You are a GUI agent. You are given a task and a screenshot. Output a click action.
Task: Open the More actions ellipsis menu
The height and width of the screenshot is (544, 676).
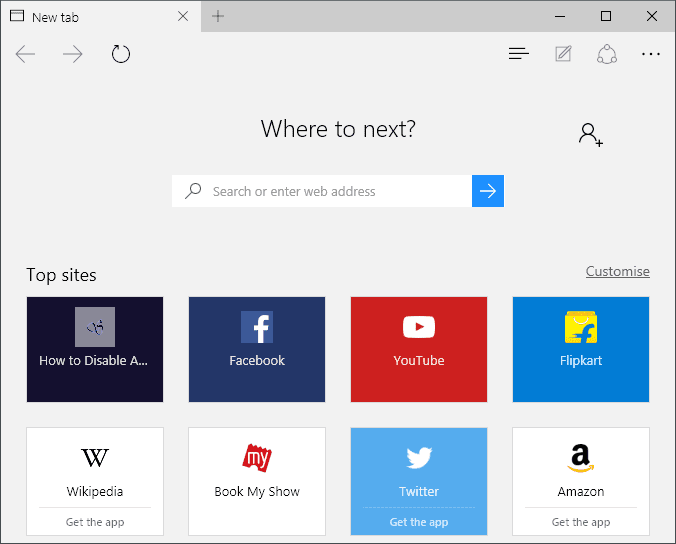click(651, 54)
